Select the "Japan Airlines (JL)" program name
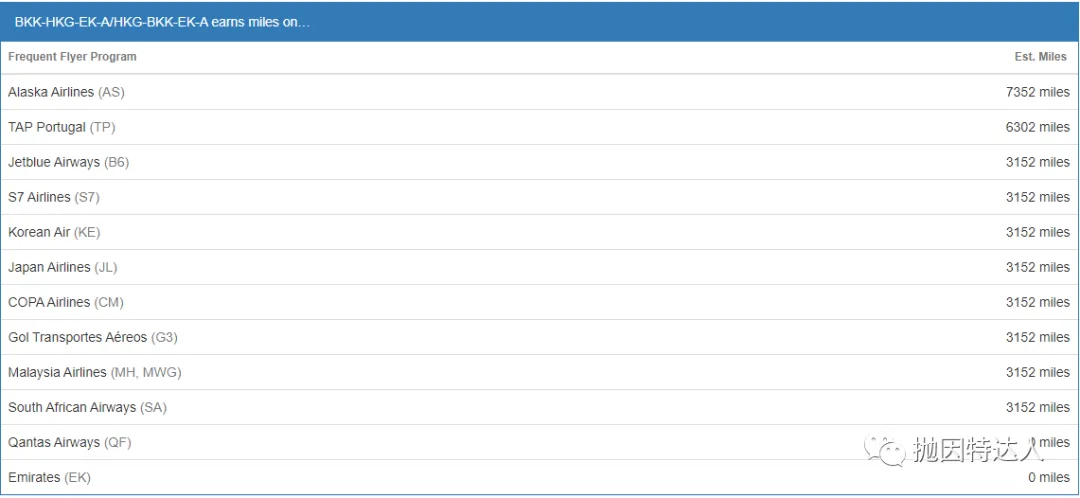This screenshot has height=498, width=1080. pos(63,267)
